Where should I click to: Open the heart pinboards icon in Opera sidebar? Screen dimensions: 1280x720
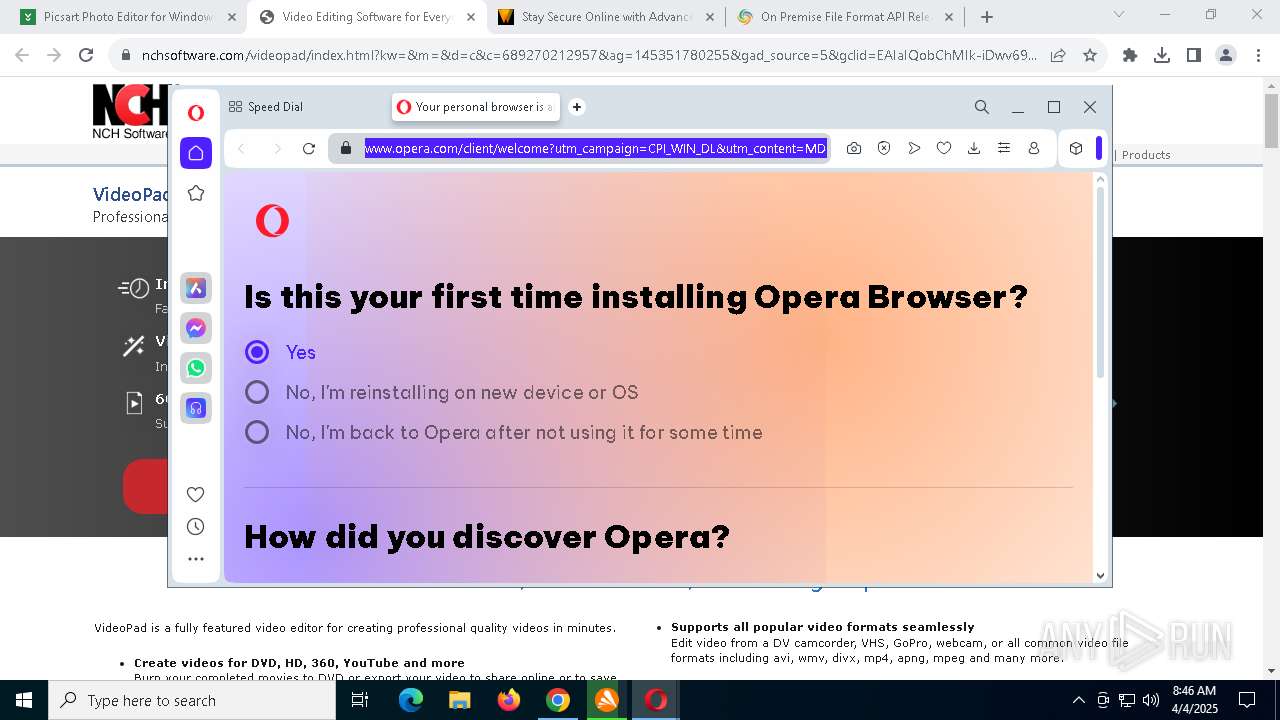[196, 494]
